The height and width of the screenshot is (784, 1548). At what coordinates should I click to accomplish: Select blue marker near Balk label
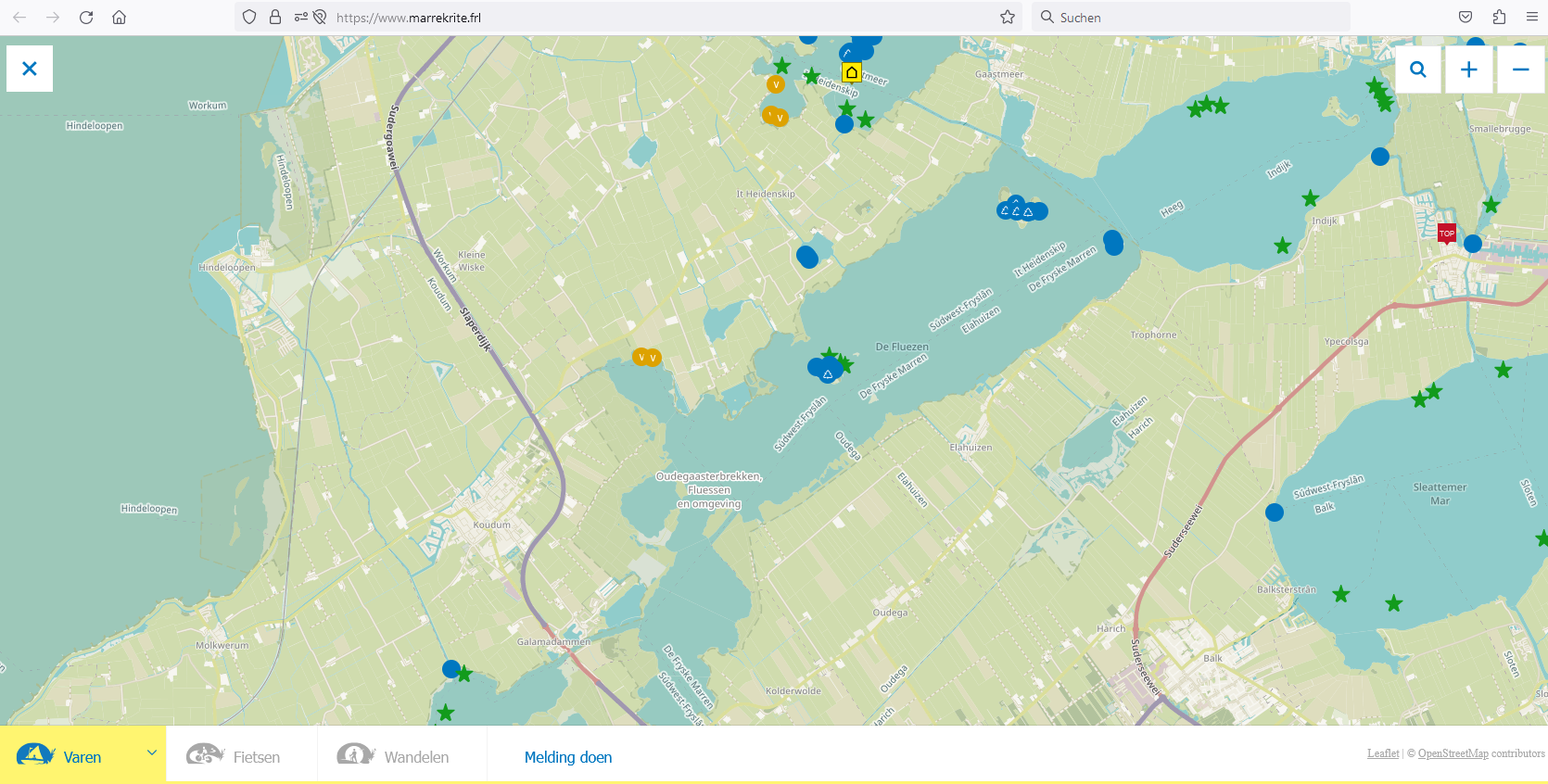click(1275, 512)
